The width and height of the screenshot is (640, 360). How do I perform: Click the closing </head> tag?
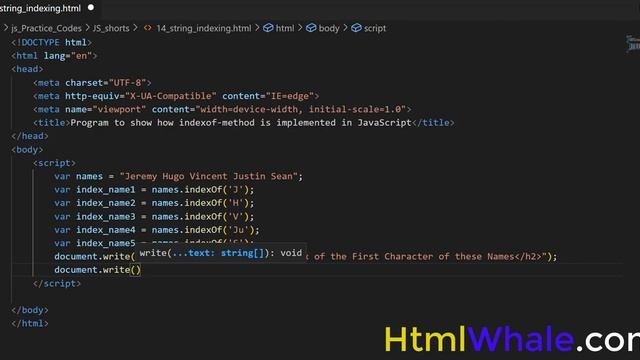30,136
